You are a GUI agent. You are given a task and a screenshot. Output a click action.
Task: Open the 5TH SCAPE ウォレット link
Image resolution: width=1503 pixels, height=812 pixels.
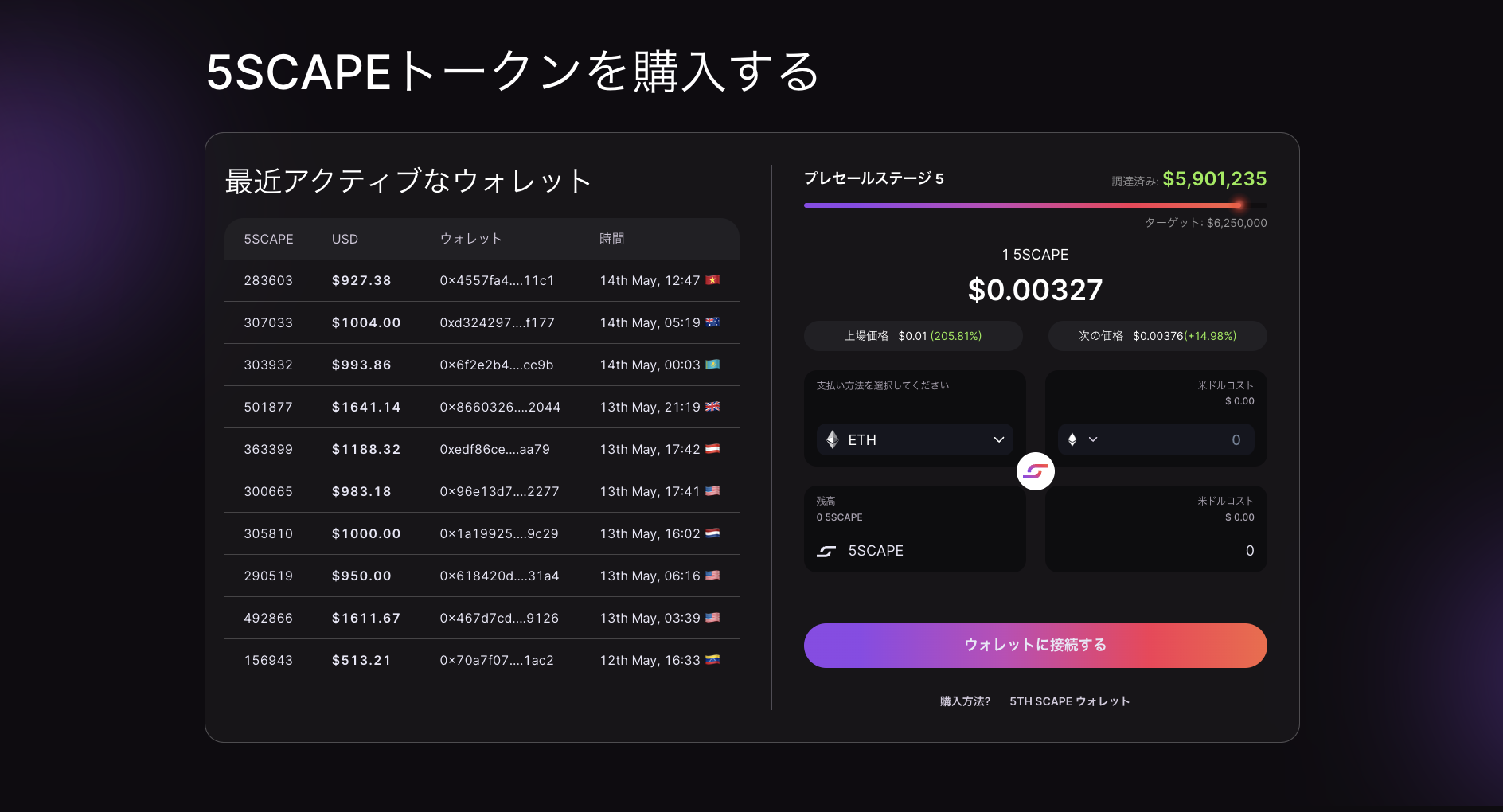pyautogui.click(x=1069, y=701)
